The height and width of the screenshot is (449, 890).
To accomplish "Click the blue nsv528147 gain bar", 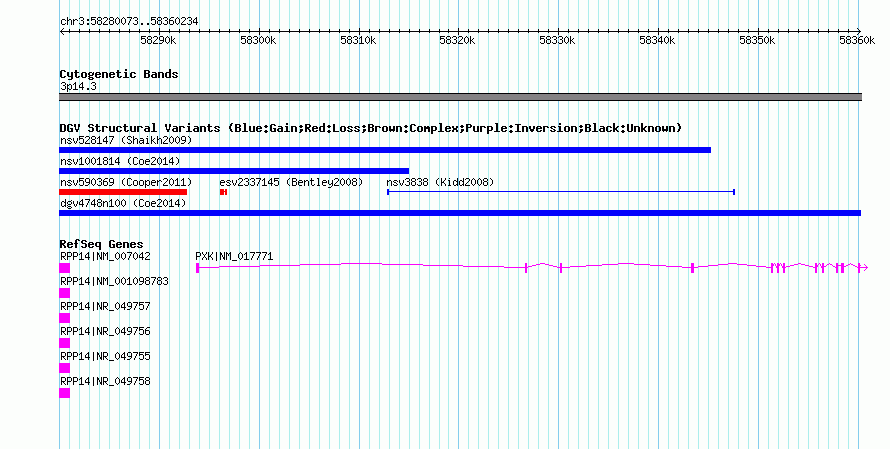I will pyautogui.click(x=385, y=150).
